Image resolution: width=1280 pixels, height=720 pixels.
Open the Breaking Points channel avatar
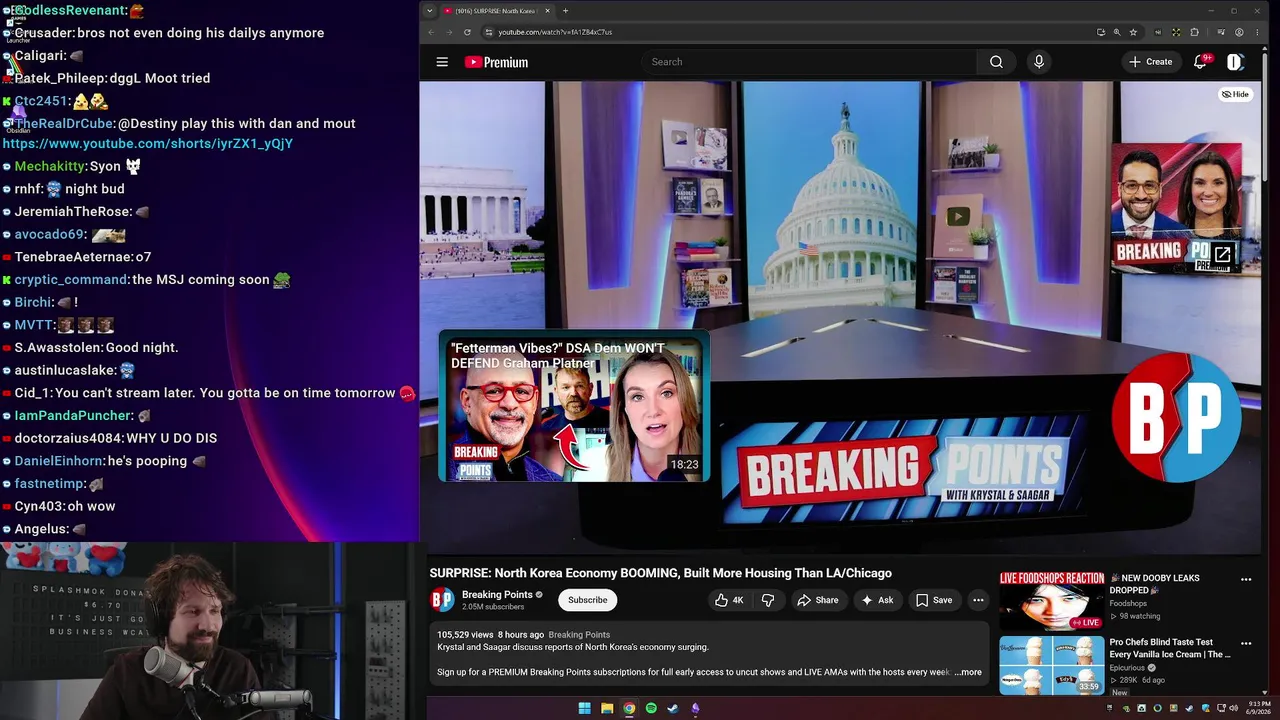click(442, 600)
